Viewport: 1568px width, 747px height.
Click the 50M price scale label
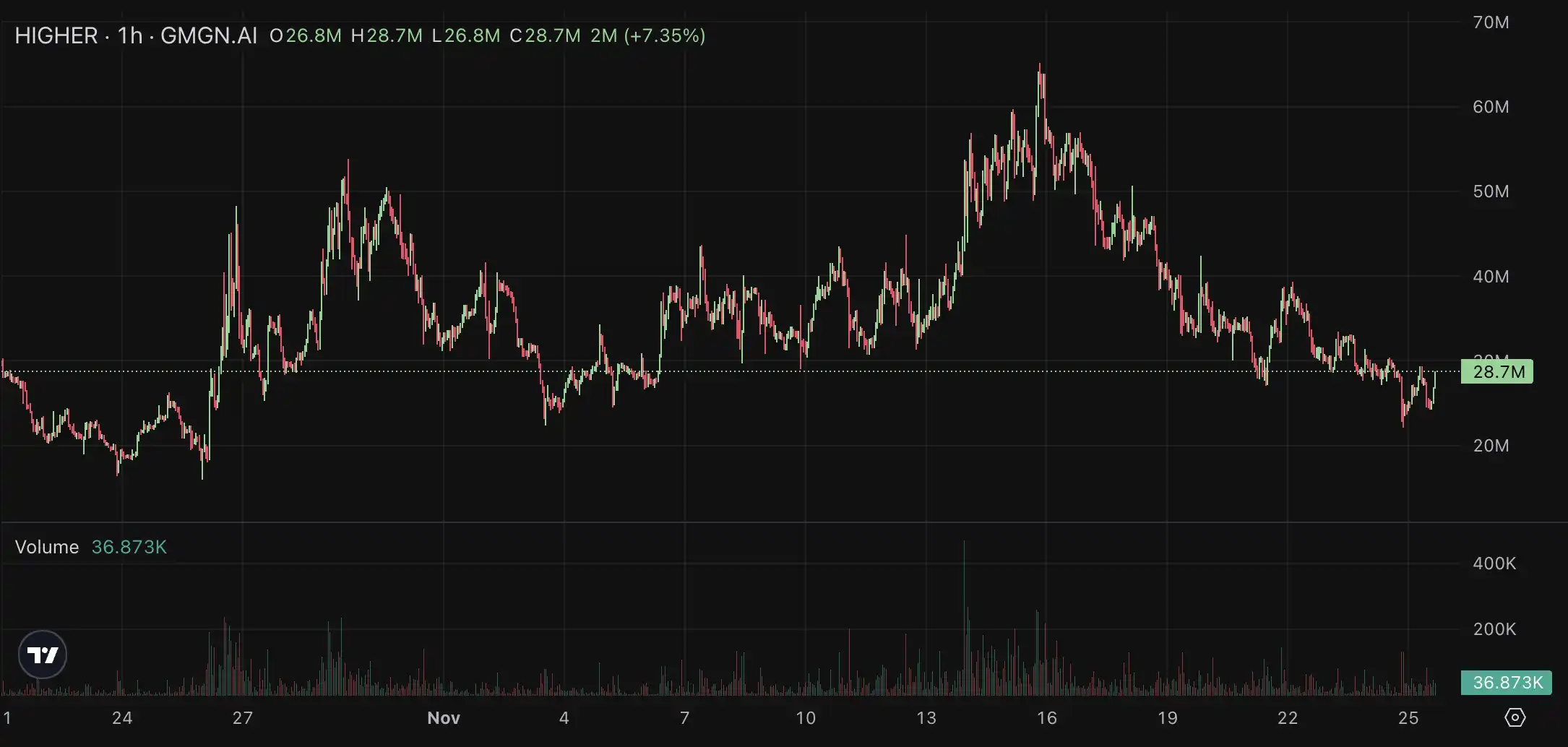pos(1491,191)
